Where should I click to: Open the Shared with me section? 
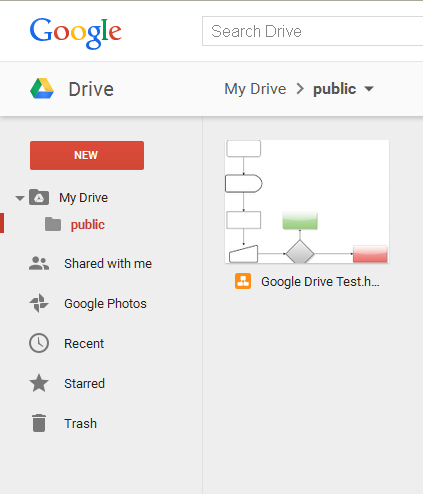pos(108,263)
